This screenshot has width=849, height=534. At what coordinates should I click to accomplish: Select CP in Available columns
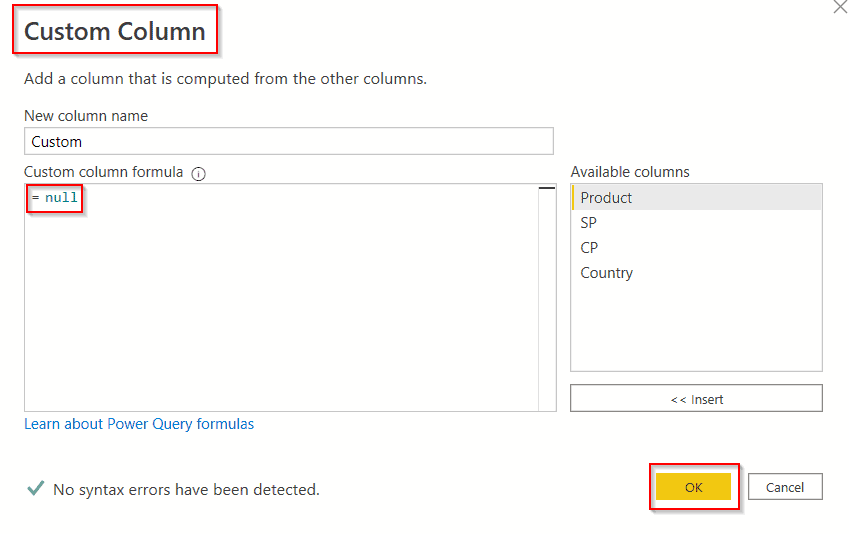(696, 248)
